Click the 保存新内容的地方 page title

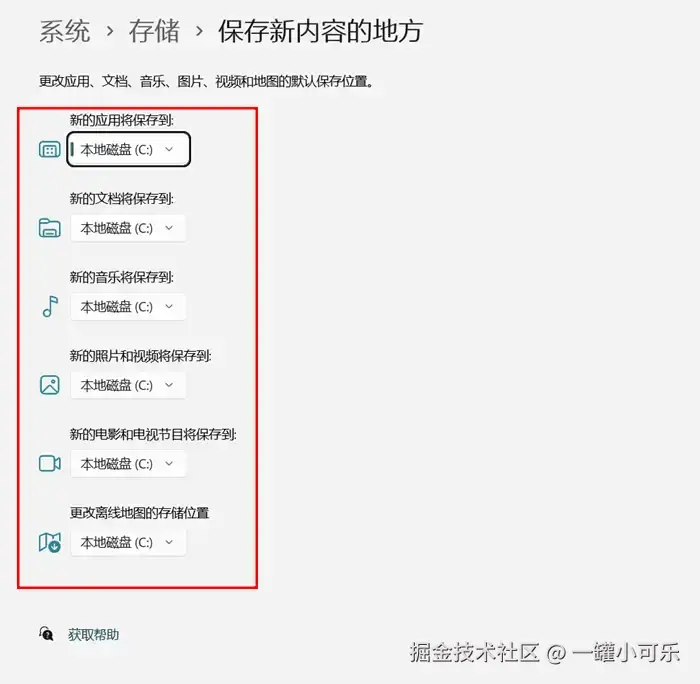point(321,31)
